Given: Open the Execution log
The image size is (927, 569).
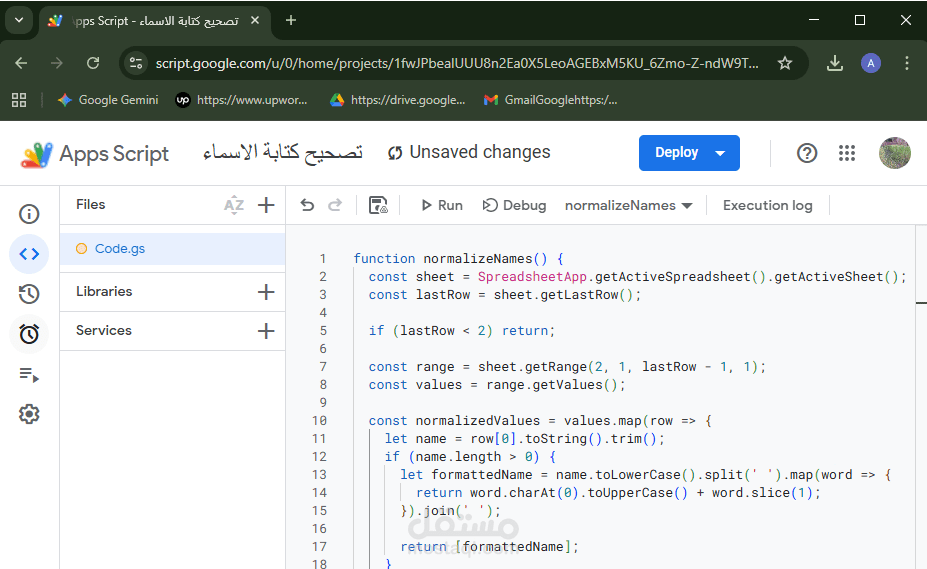Looking at the screenshot, I should tap(767, 205).
